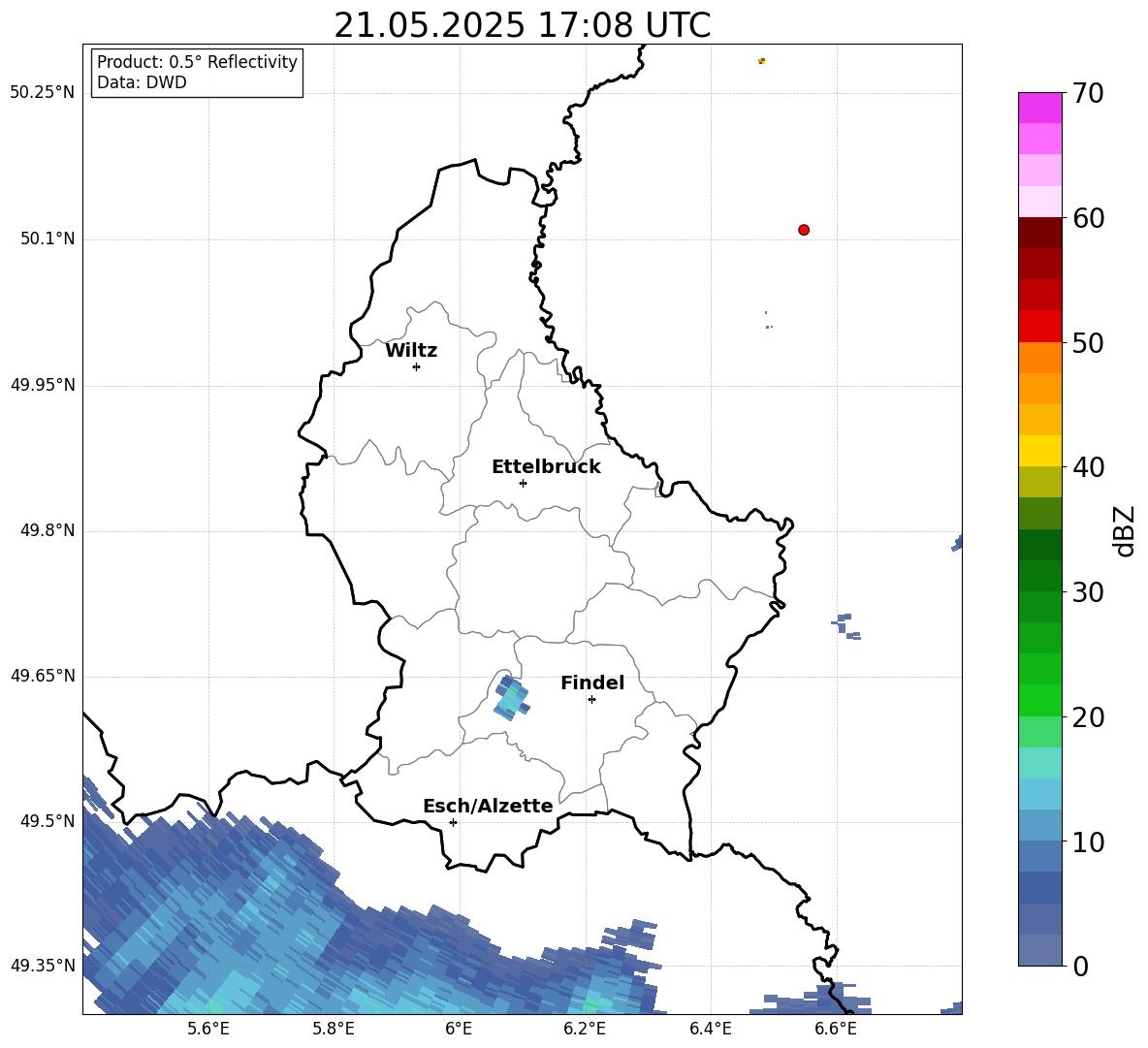Click the Product: 0.5° Reflectivity label
1148x1048 pixels.
[x=197, y=61]
